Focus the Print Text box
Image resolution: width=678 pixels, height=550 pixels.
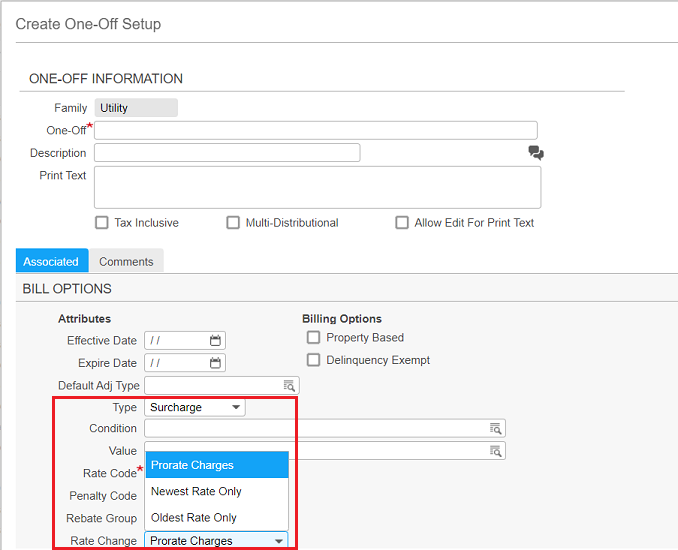[x=317, y=187]
